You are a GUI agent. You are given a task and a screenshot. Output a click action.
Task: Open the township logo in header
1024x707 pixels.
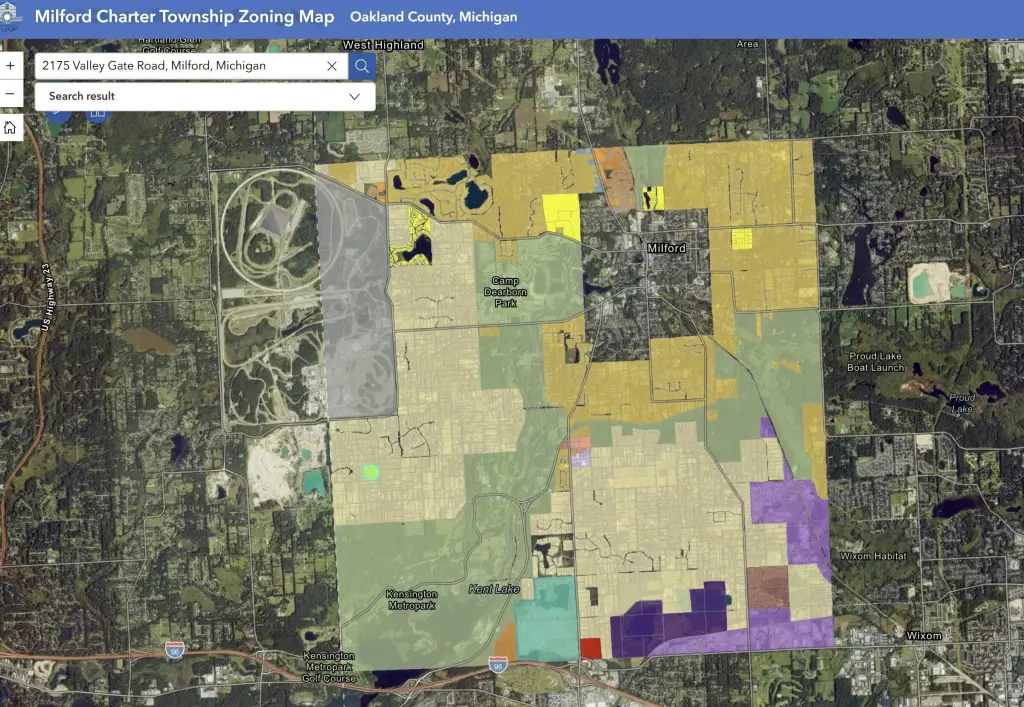pos(10,16)
